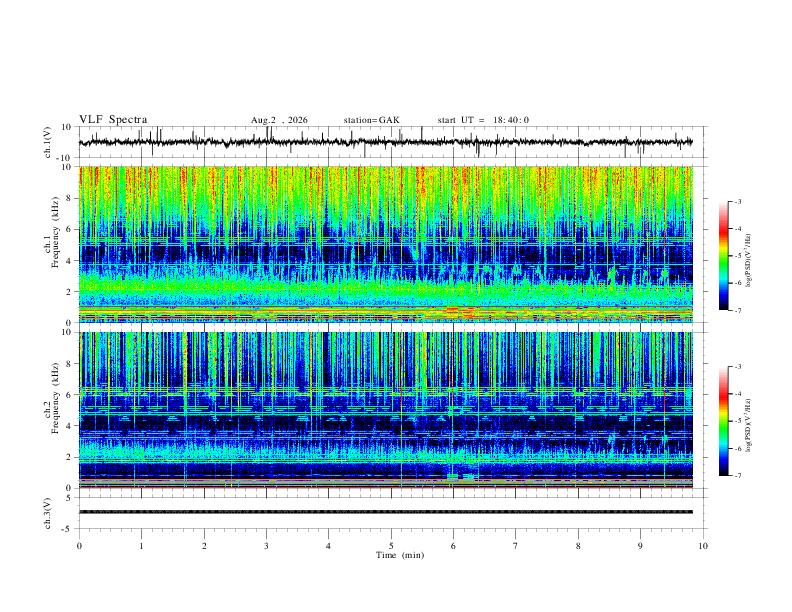792x612 pixels.
Task: Click the ch.1 waveform trace panel
Action: pos(386,142)
